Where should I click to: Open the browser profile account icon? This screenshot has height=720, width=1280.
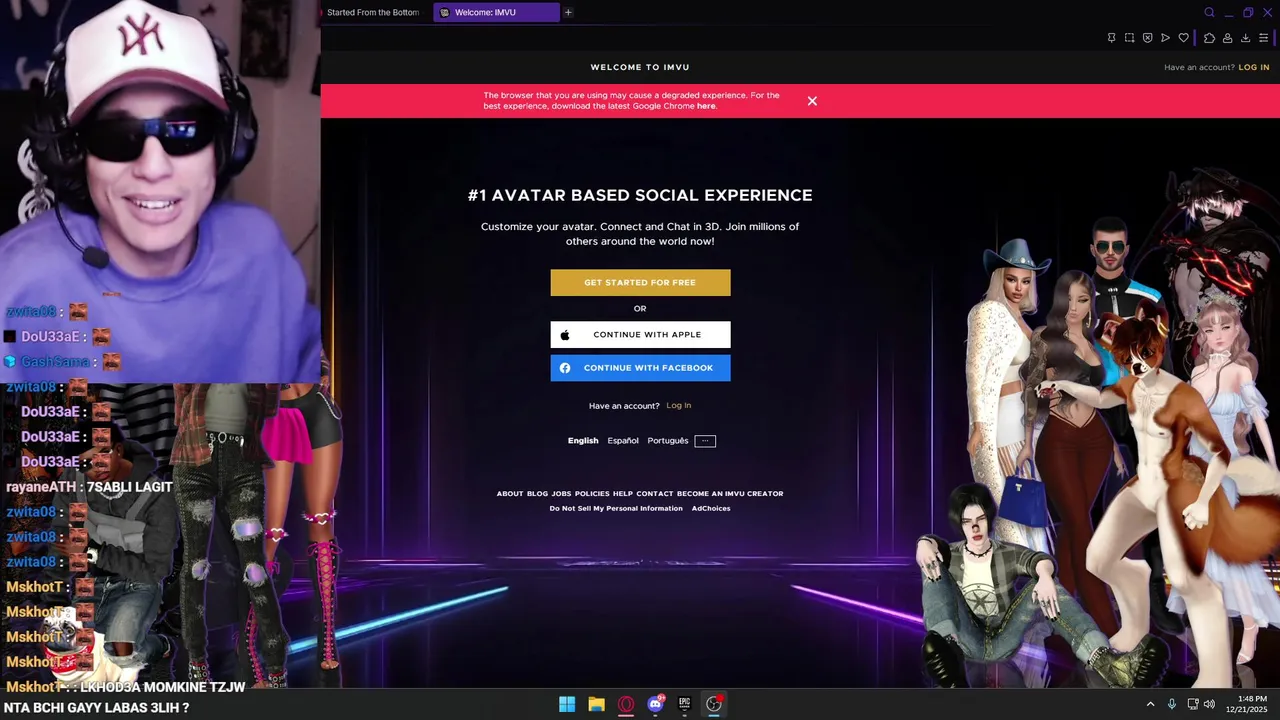click(x=1227, y=38)
